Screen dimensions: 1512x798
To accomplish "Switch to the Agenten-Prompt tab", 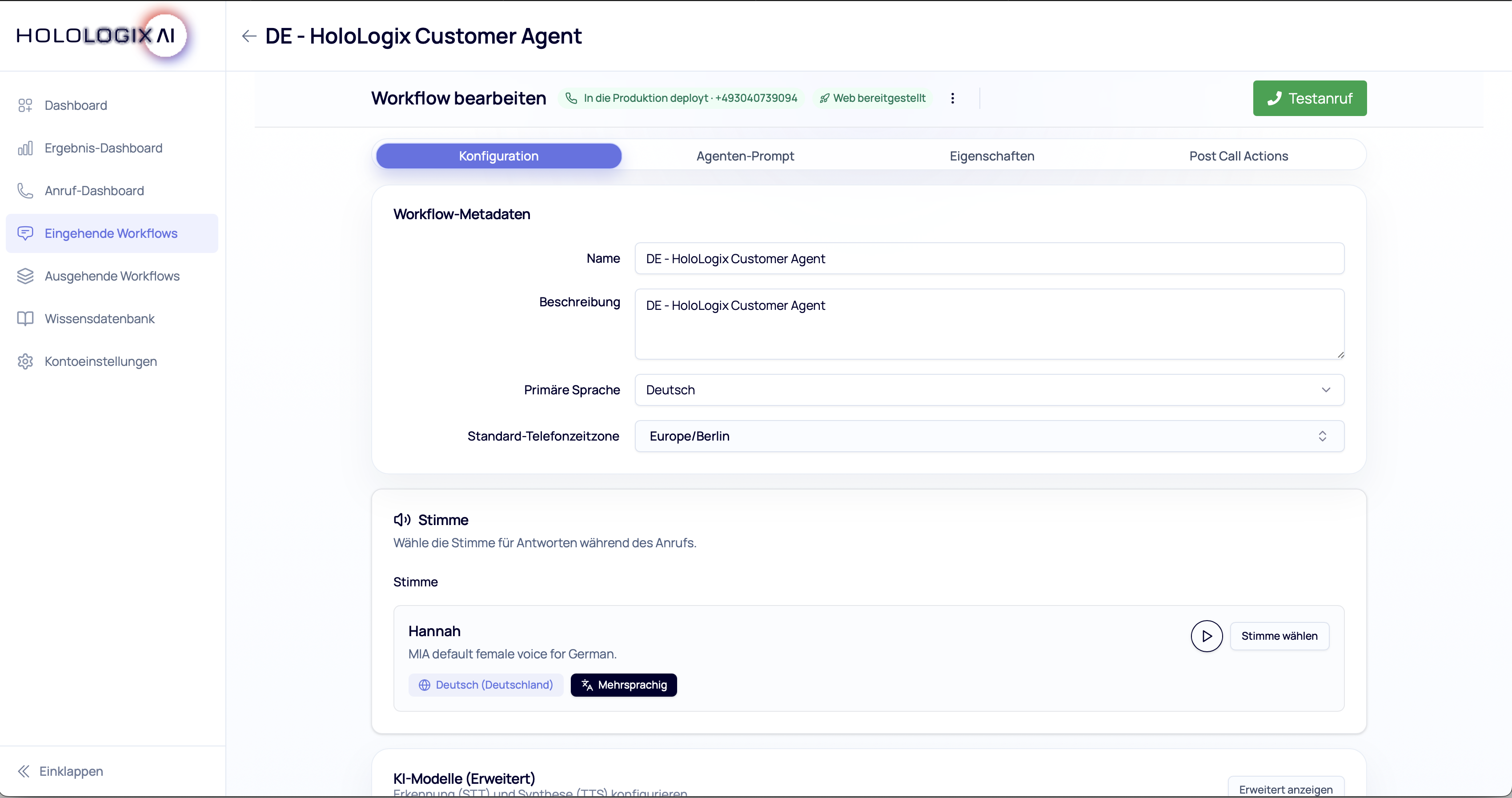I will [x=745, y=156].
